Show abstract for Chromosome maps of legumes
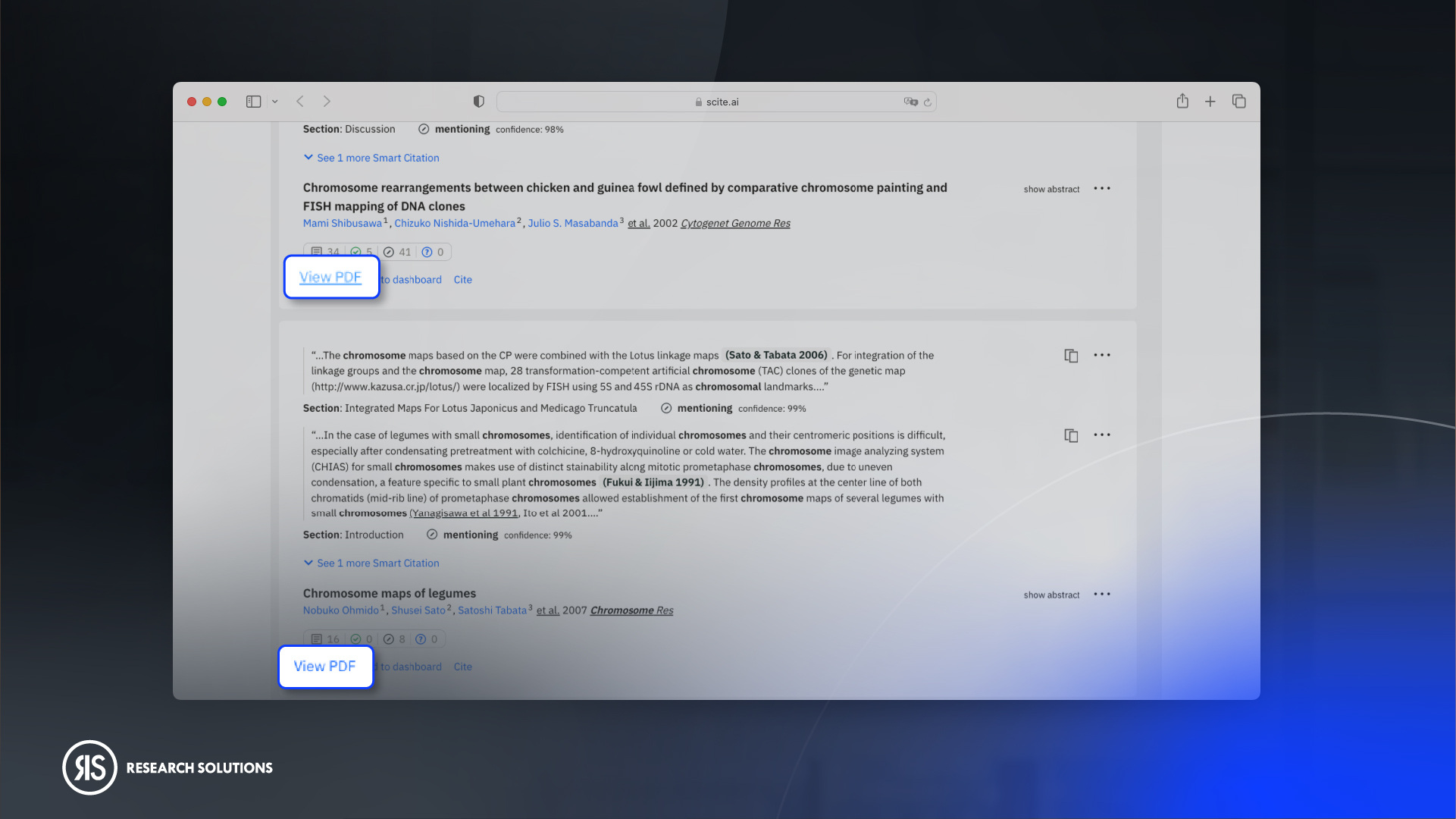This screenshot has width=1456, height=819. 1051,595
